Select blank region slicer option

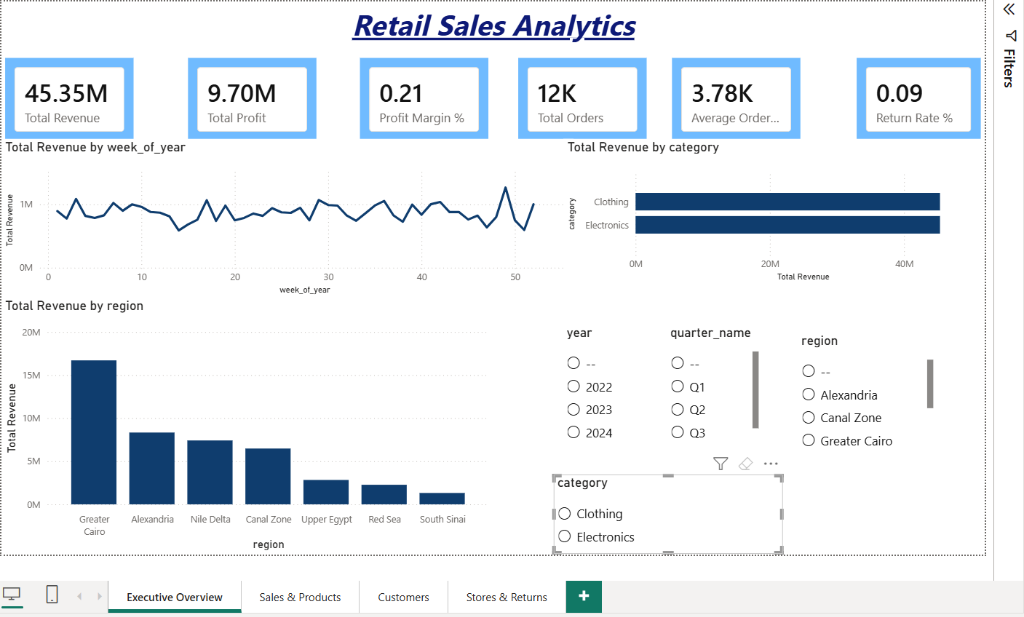808,371
